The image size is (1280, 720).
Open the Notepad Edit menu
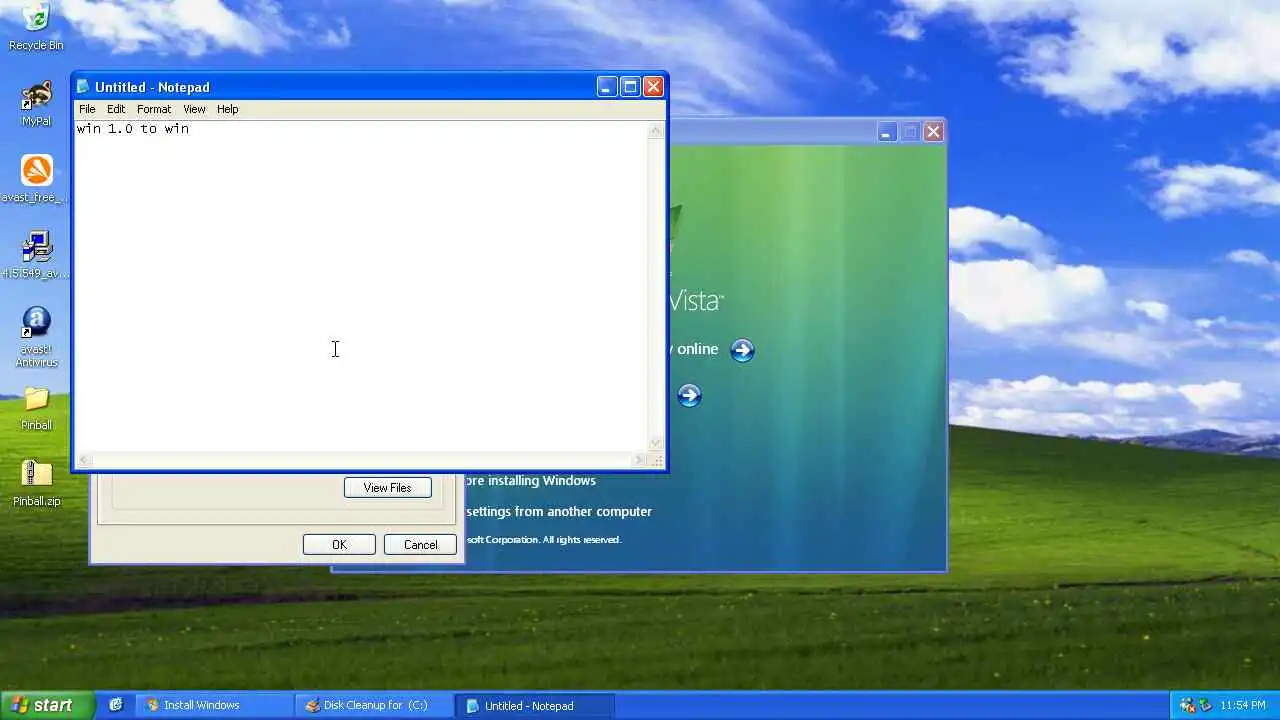116,109
